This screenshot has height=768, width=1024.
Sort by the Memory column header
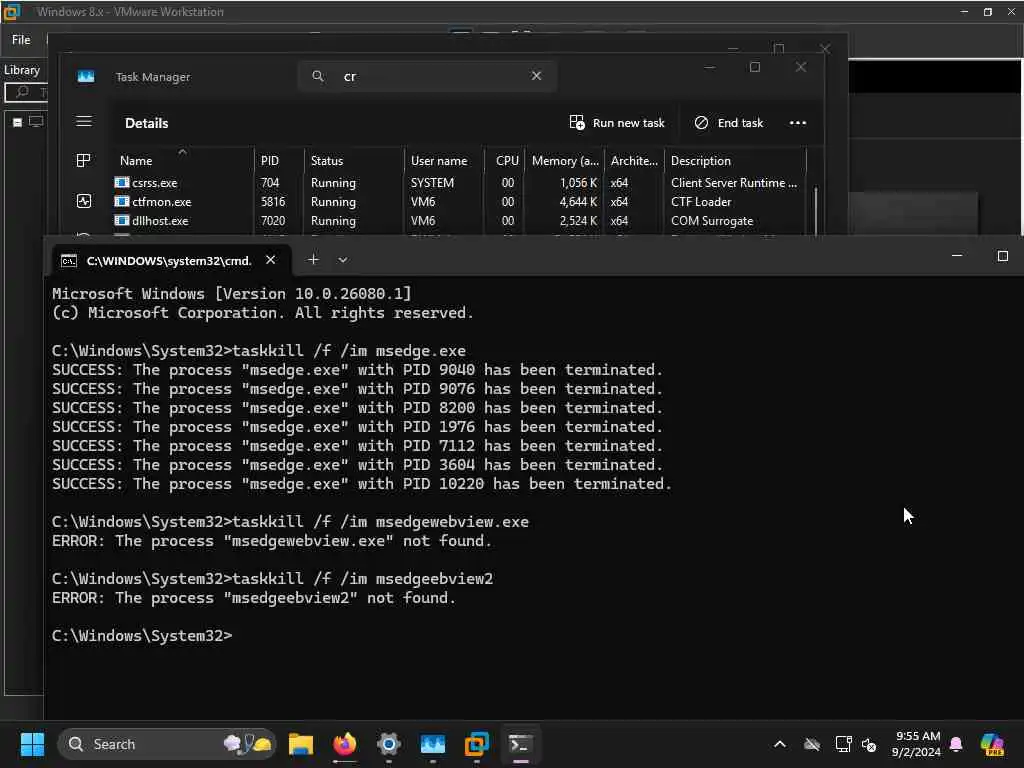tap(565, 161)
